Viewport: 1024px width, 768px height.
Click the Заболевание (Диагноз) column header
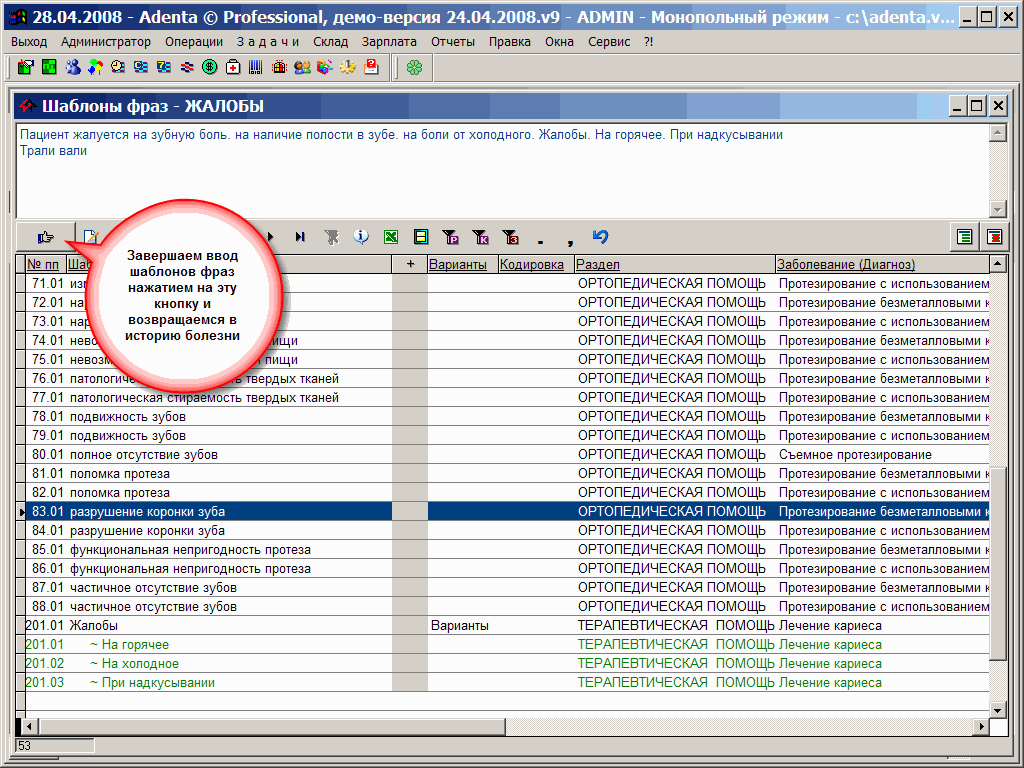pyautogui.click(x=845, y=264)
